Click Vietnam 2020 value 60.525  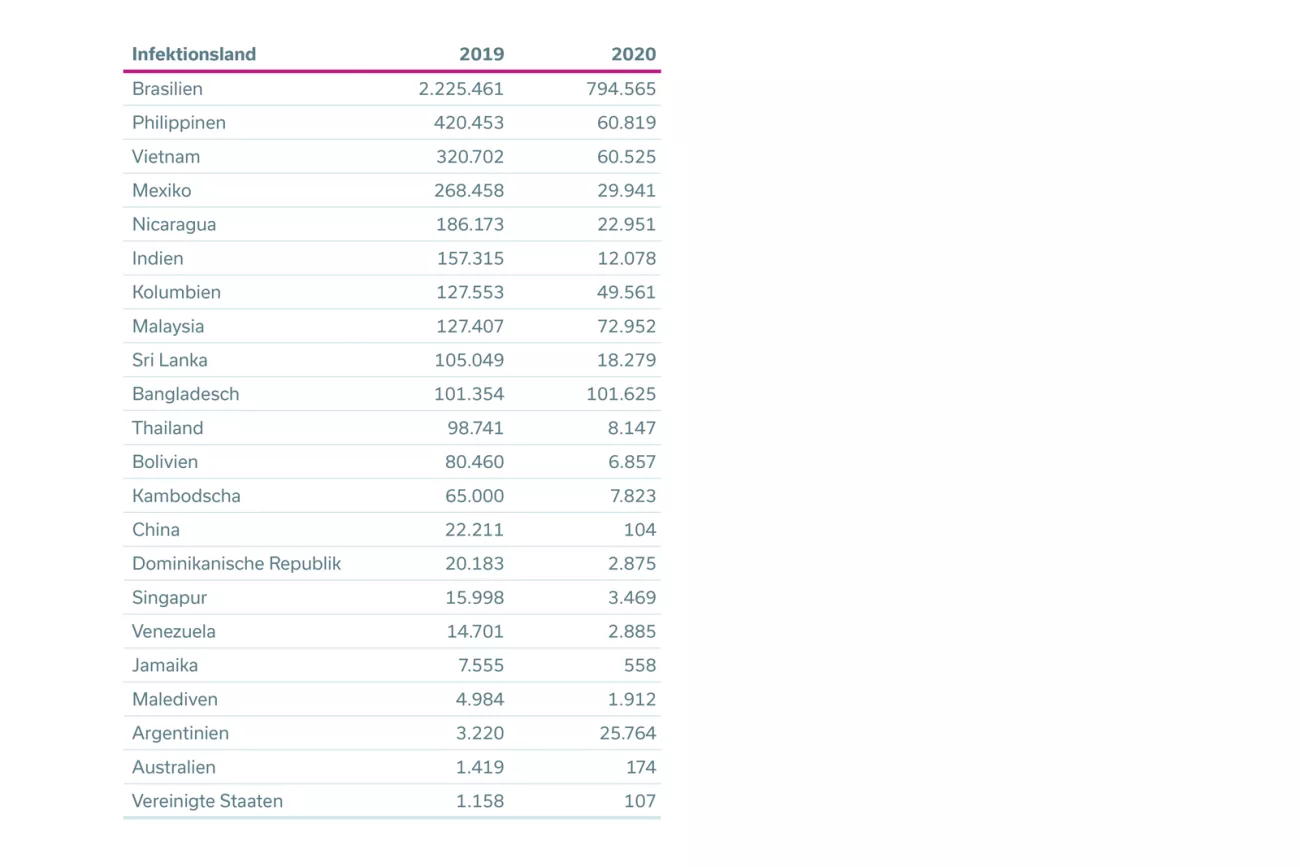click(x=627, y=156)
